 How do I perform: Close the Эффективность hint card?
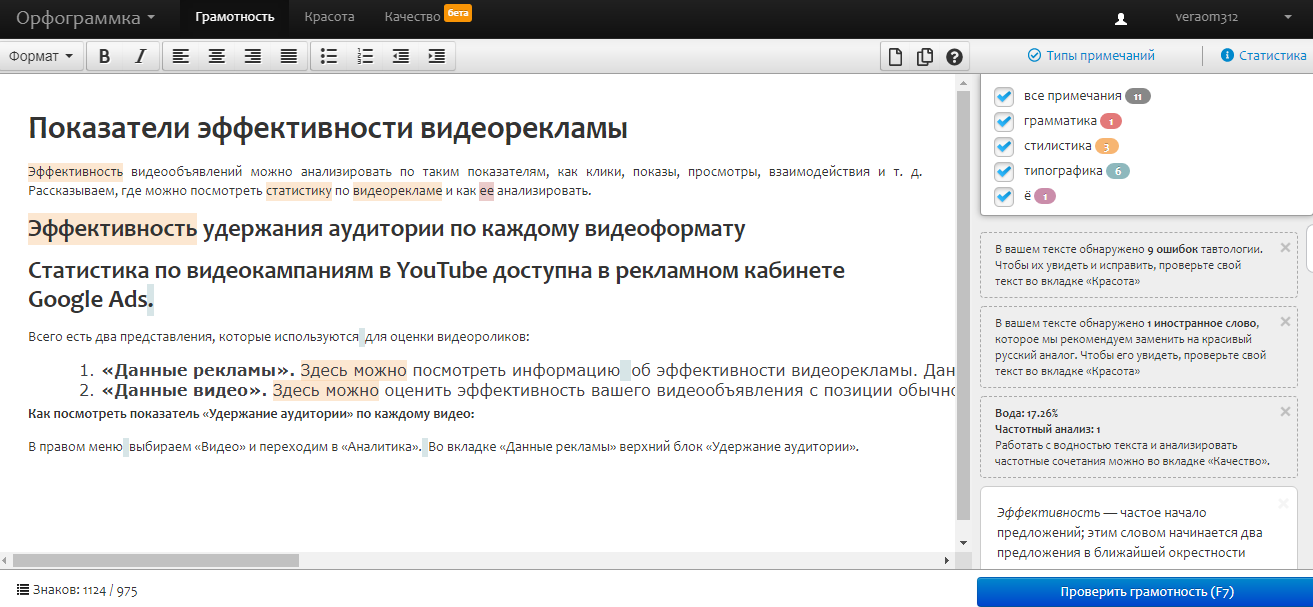pyautogui.click(x=1285, y=504)
